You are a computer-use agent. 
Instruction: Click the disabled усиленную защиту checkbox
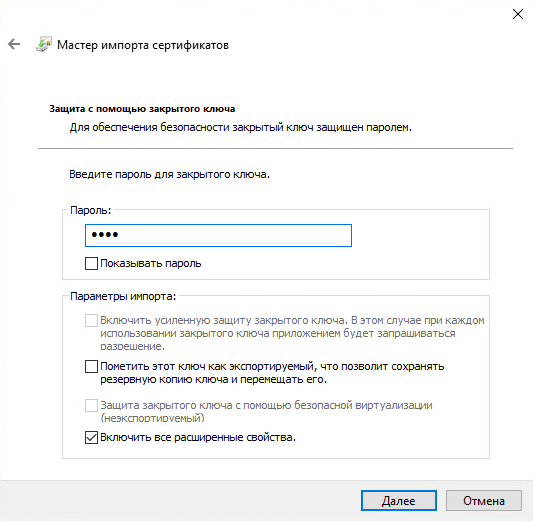coord(91,321)
